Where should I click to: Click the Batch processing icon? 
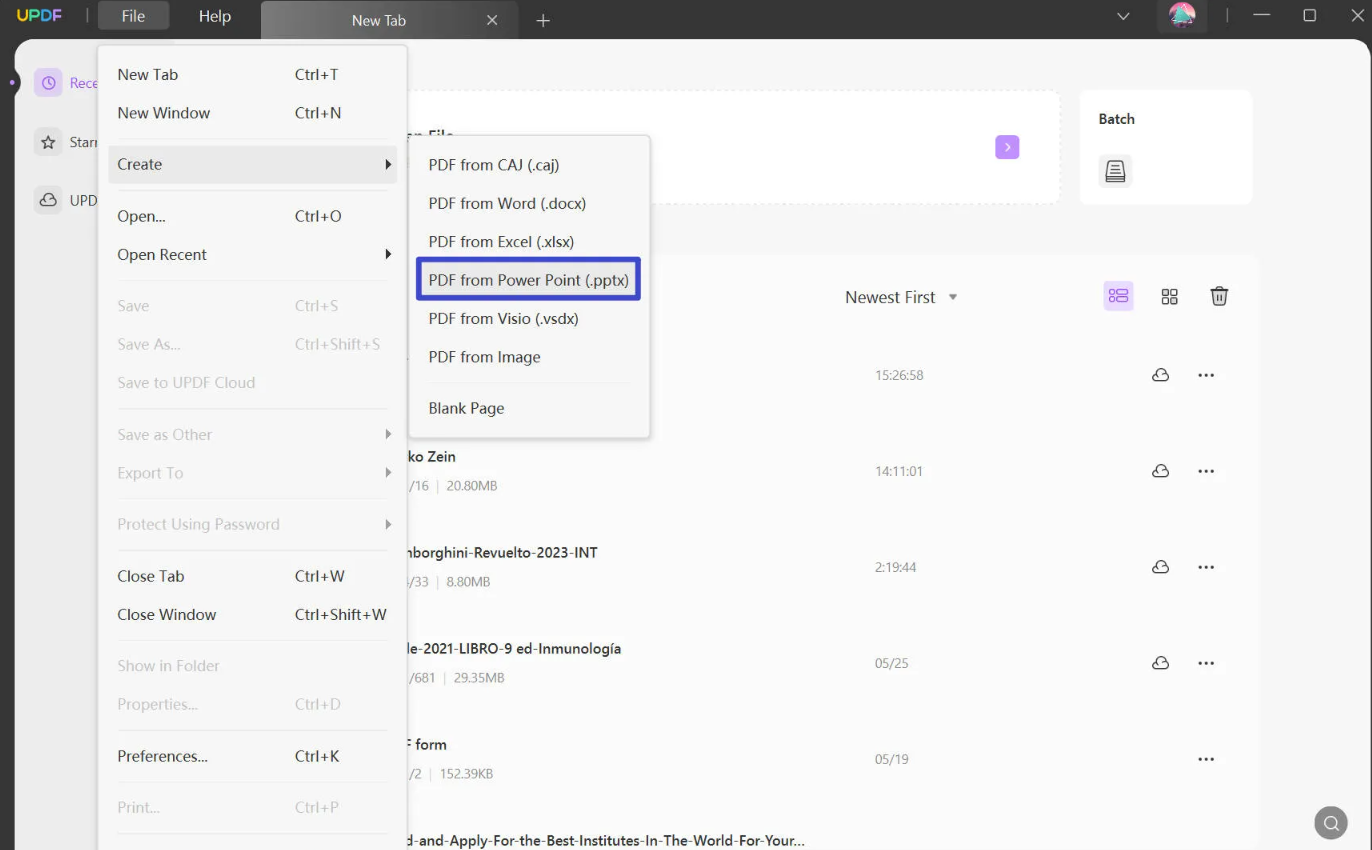point(1115,171)
